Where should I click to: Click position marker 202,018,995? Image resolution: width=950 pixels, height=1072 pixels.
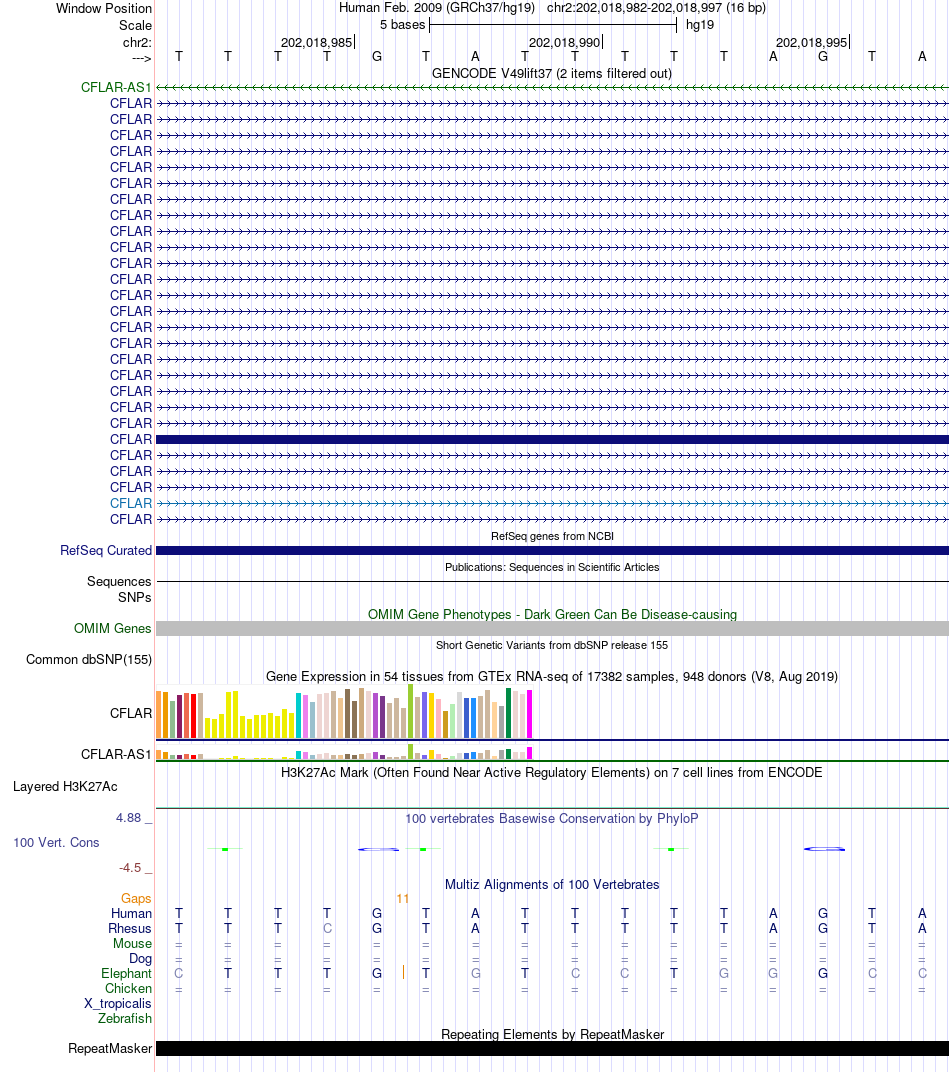click(811, 42)
